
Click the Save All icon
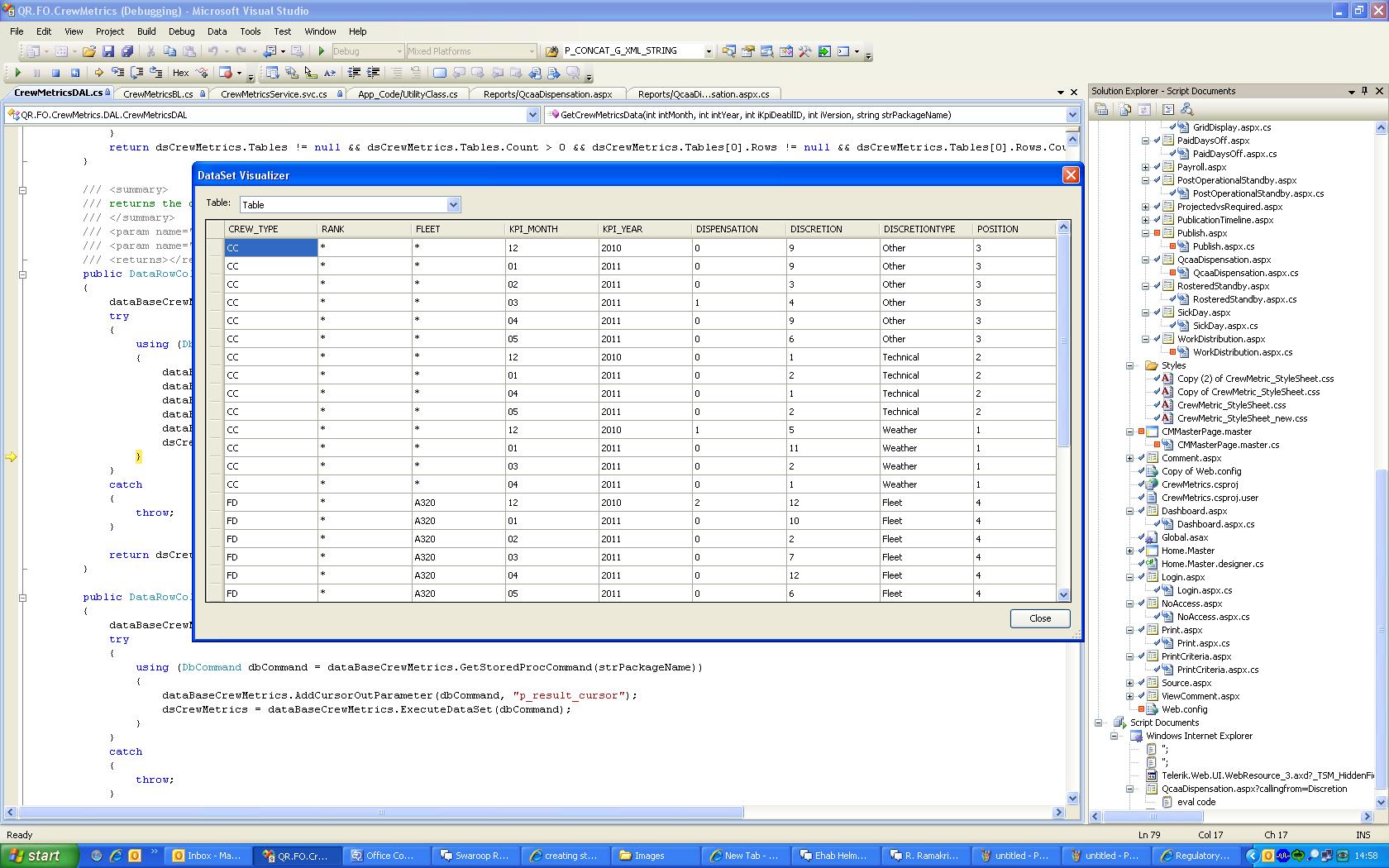pos(126,51)
